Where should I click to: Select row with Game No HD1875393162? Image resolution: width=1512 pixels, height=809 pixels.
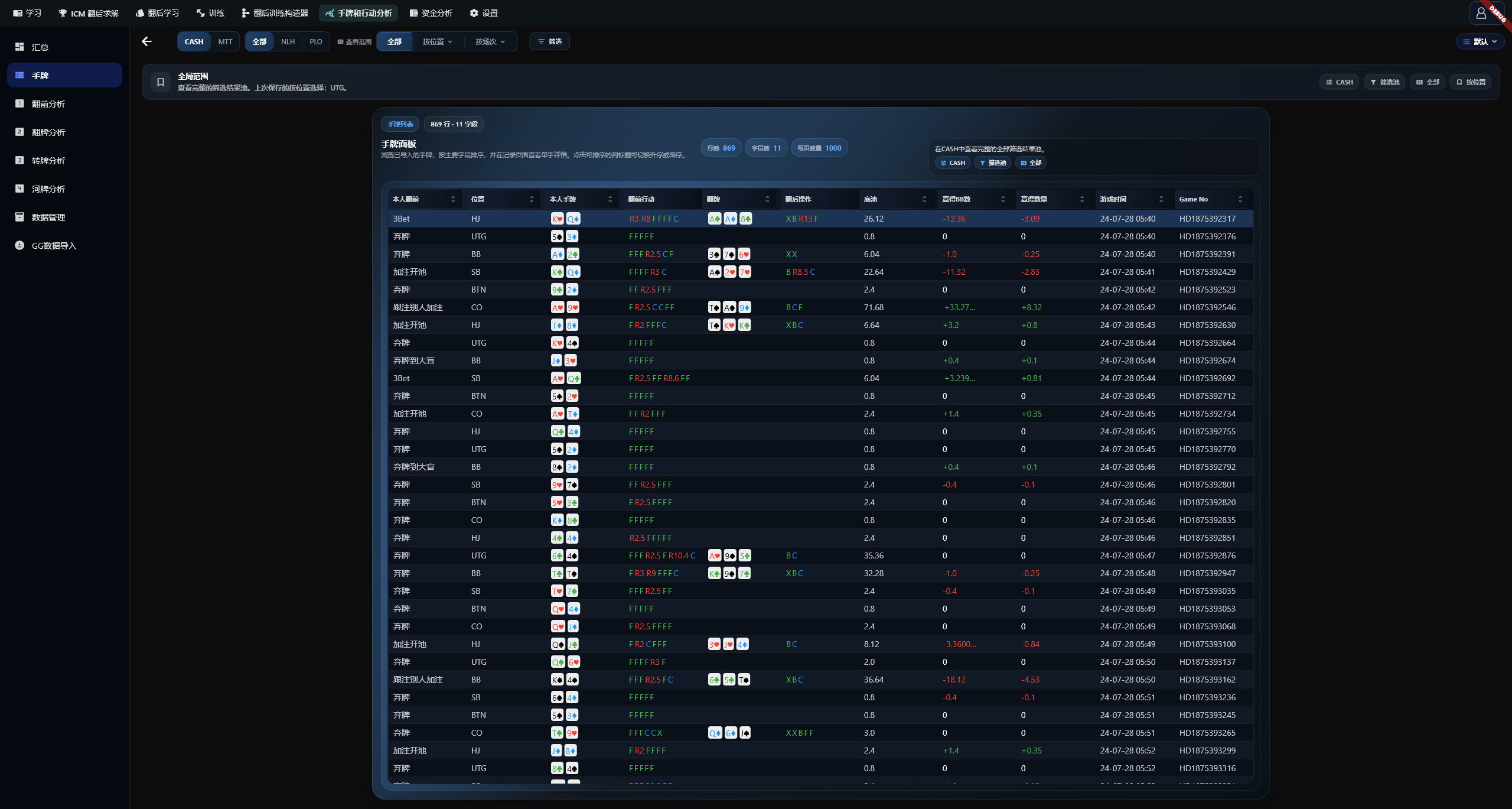pos(821,680)
